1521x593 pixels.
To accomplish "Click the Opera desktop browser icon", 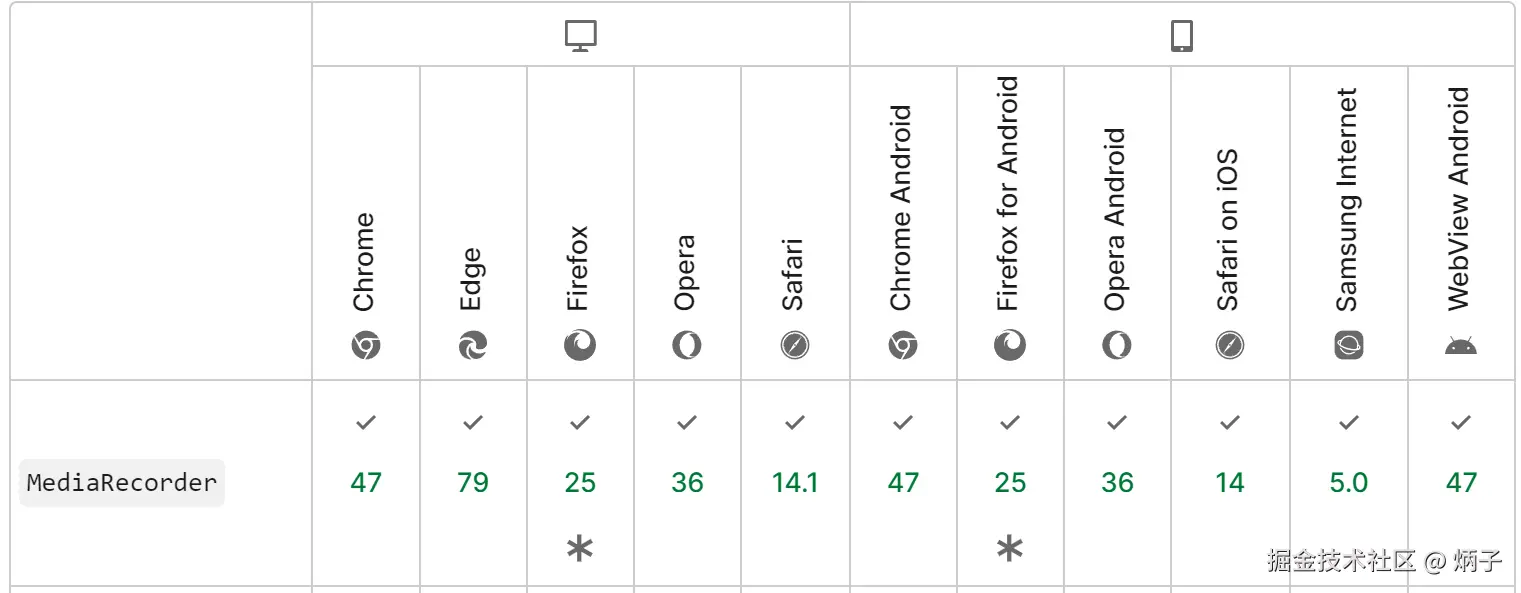I will click(687, 346).
